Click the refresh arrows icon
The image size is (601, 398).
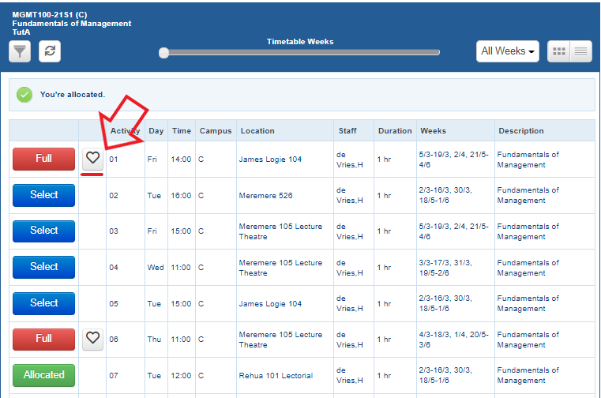(x=50, y=51)
